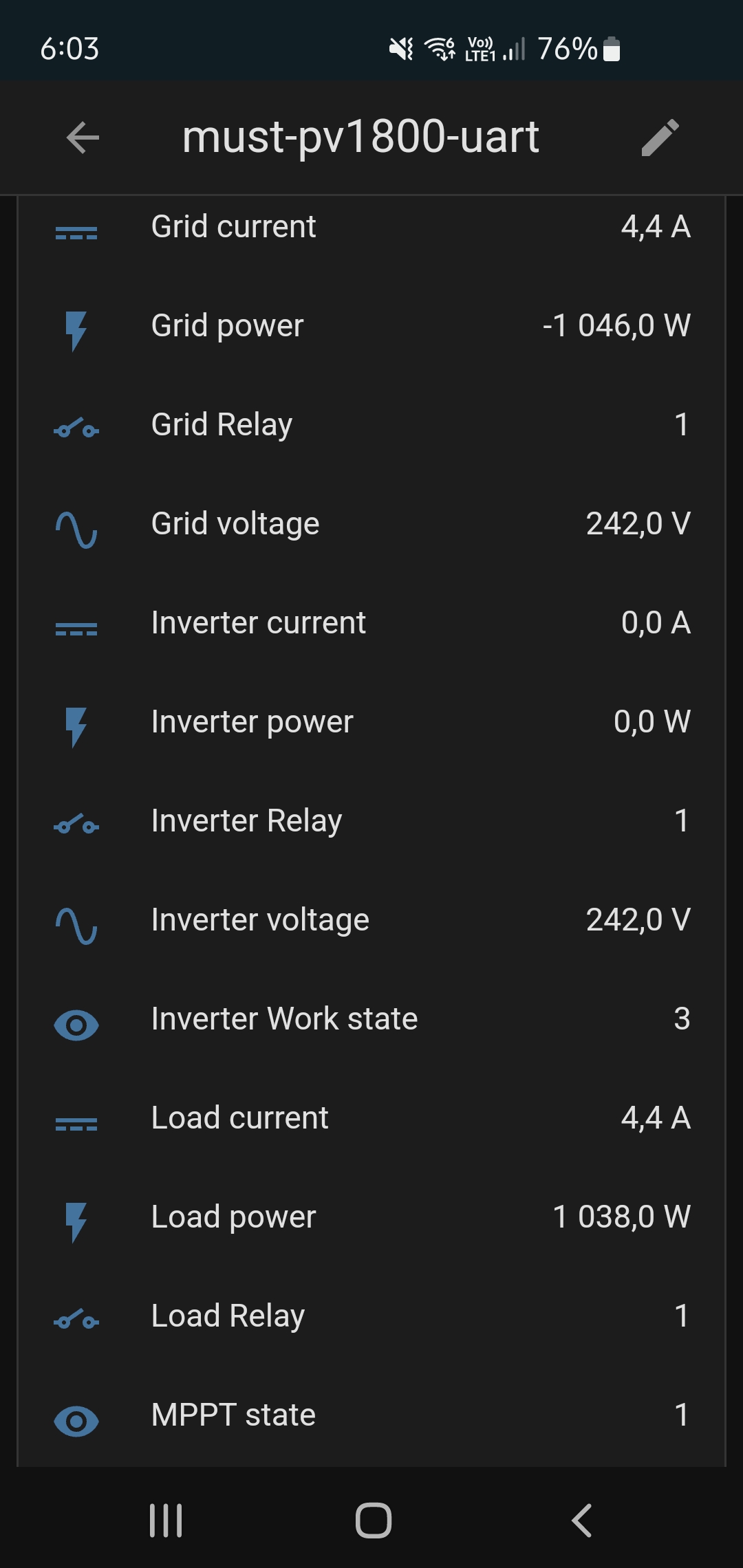This screenshot has height=1568, width=743.
Task: Tap the MPPT state eye icon
Action: (x=76, y=1422)
